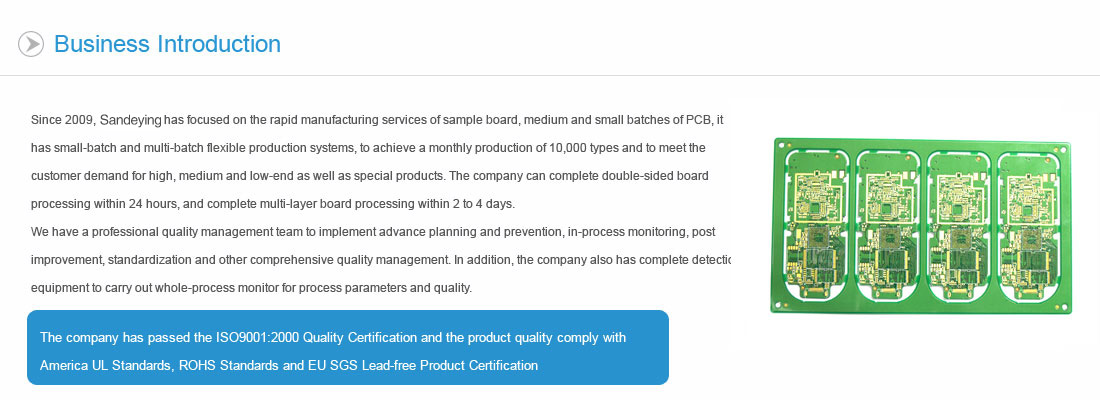Click the blue ISO9001 certification banner

tap(348, 347)
